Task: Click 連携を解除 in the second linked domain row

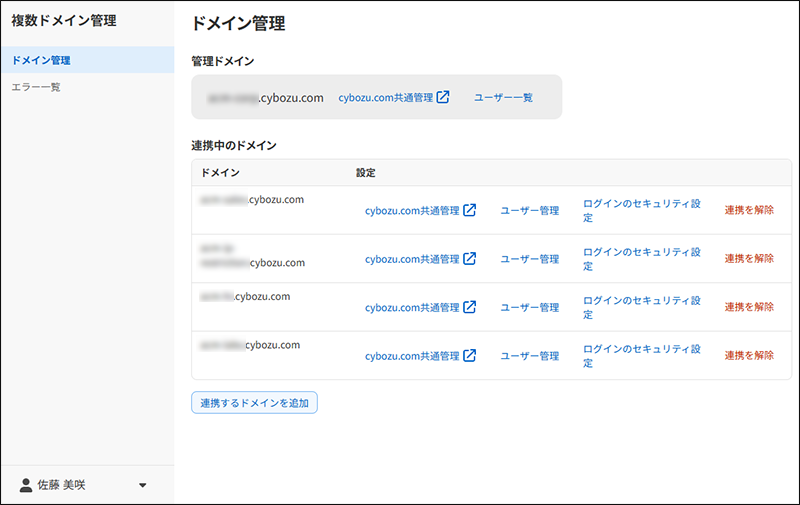Action: coord(749,259)
